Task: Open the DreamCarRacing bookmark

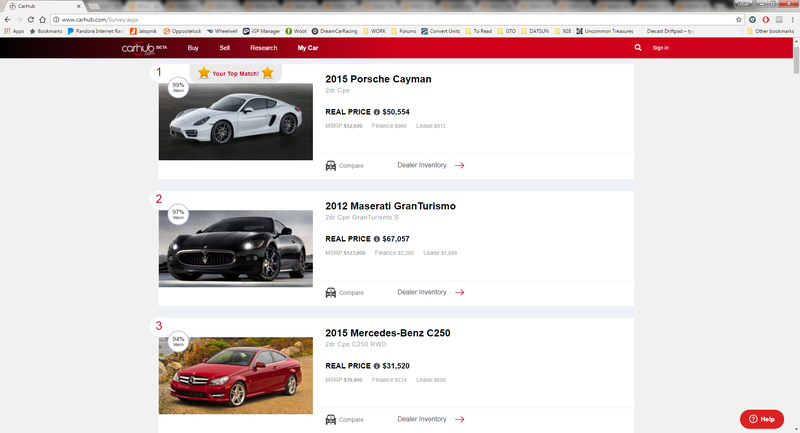Action: (335, 31)
